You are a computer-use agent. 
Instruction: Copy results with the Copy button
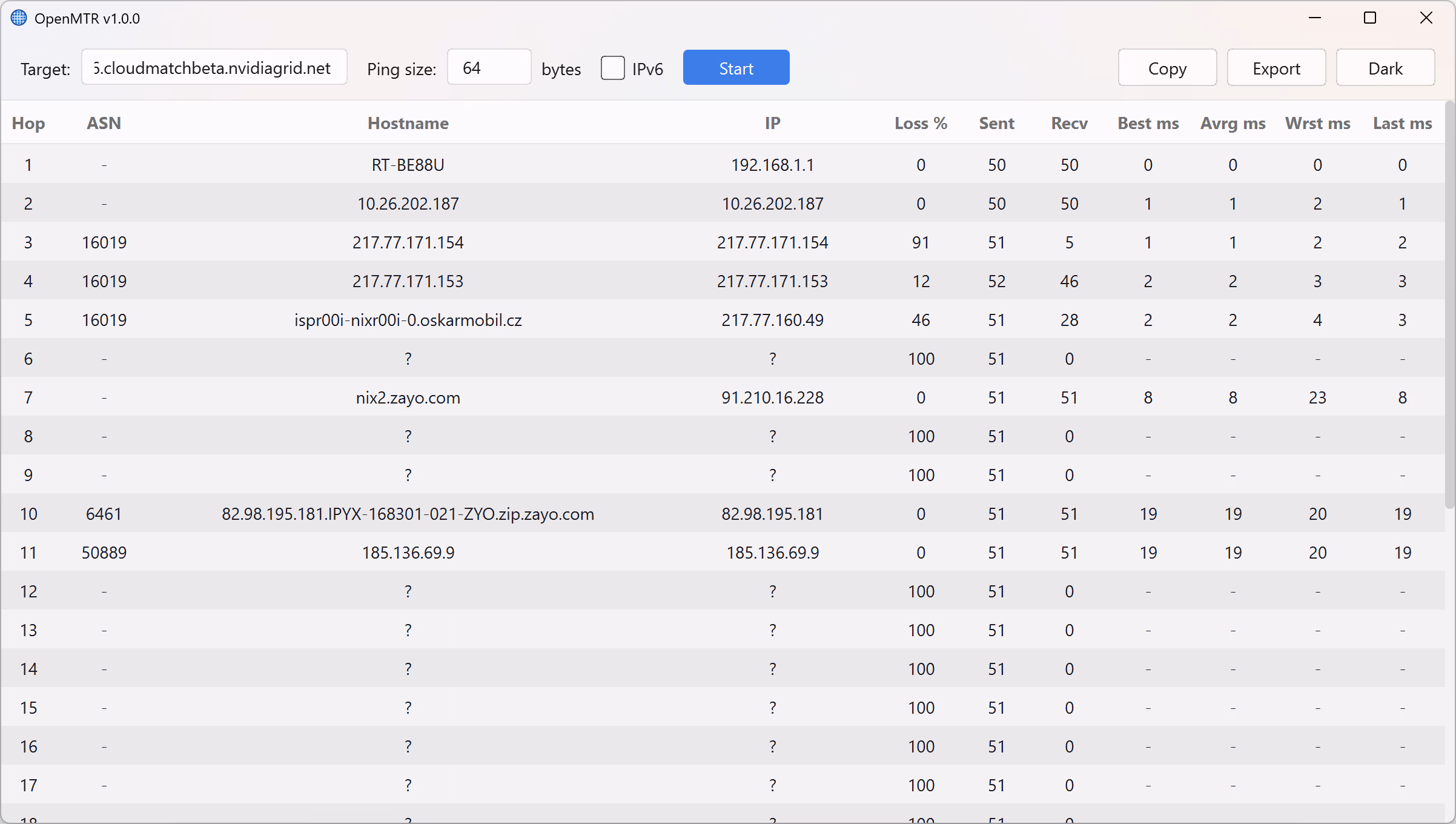pyautogui.click(x=1167, y=68)
